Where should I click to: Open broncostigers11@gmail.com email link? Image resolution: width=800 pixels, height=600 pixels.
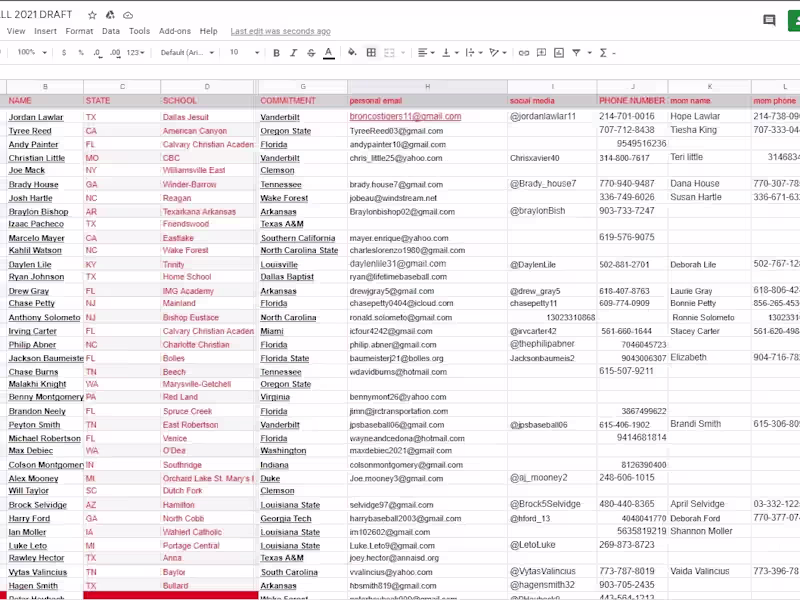[x=405, y=116]
